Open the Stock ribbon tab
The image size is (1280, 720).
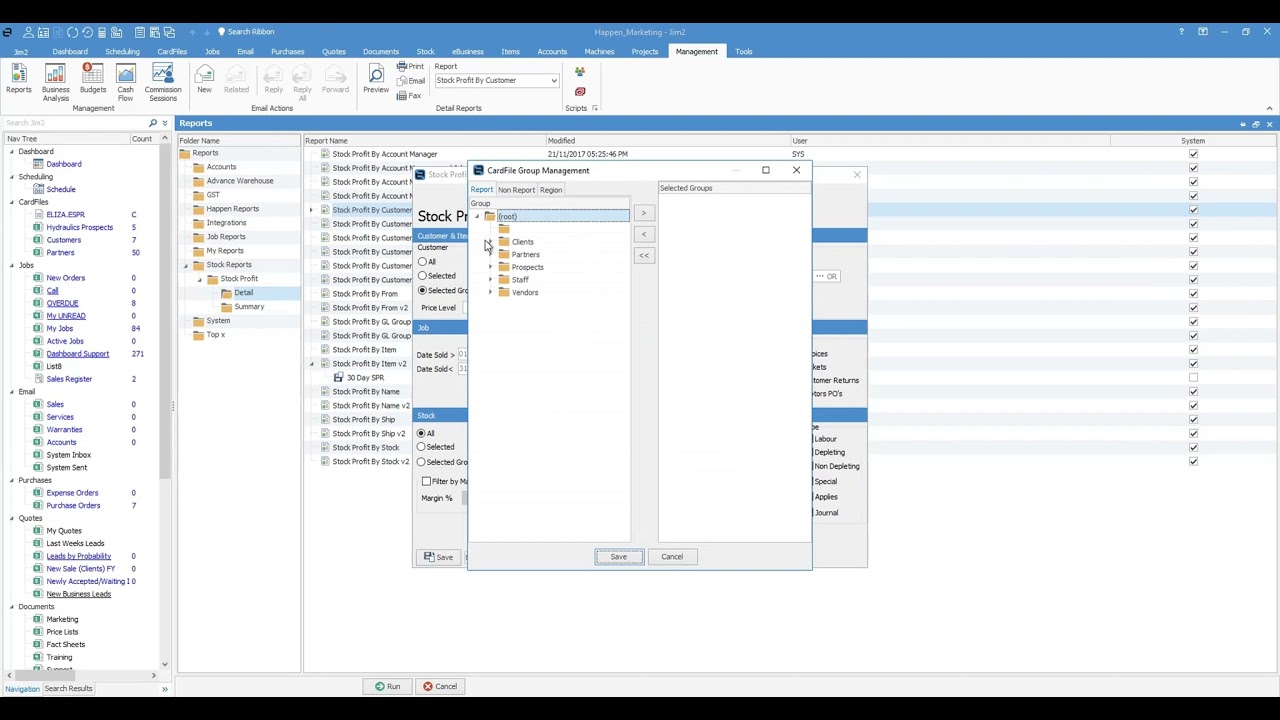(426, 52)
